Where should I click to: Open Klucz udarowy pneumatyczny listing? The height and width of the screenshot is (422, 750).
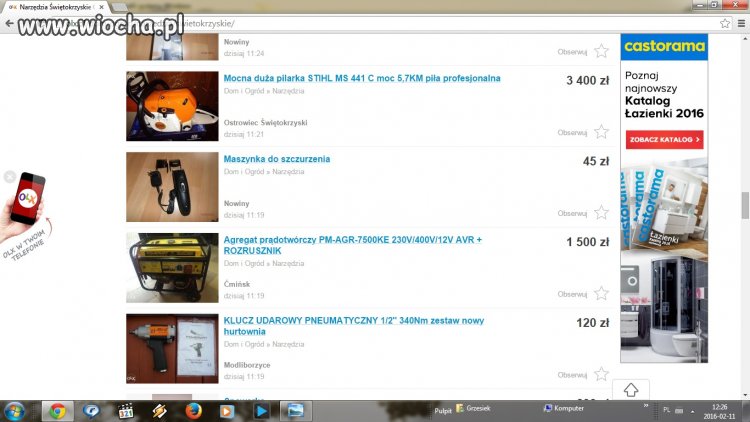pos(354,326)
